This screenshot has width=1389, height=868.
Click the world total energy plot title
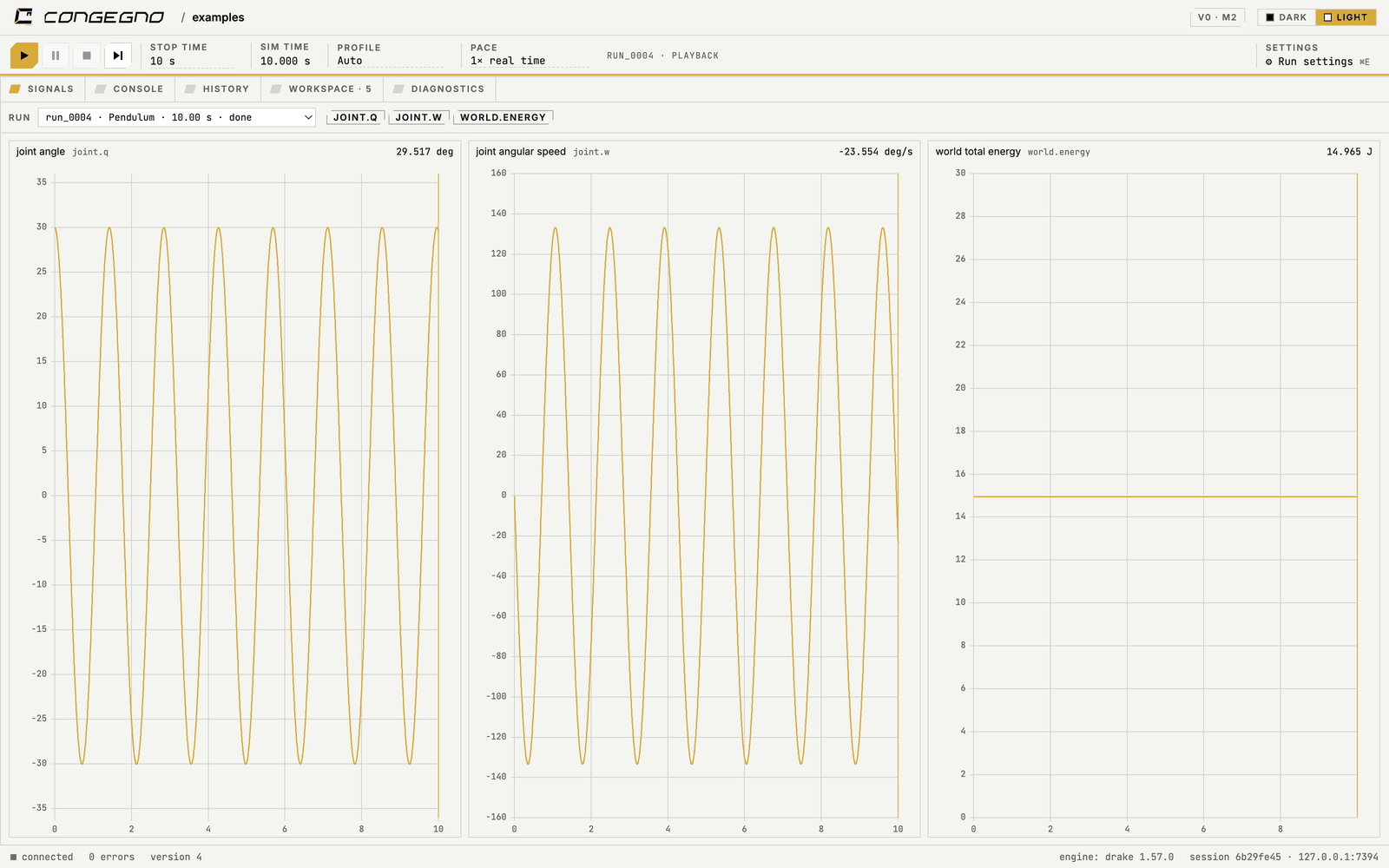click(978, 152)
